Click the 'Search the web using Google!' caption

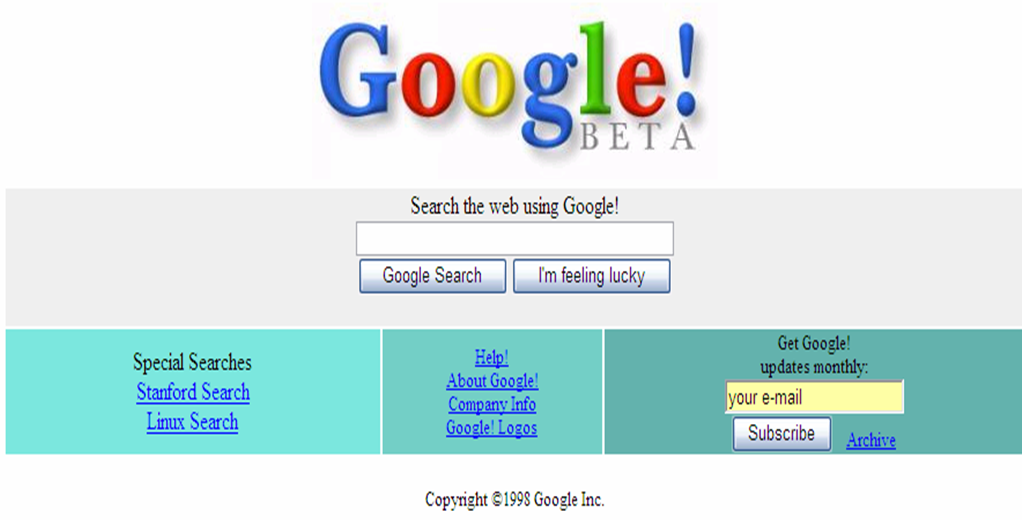(515, 206)
